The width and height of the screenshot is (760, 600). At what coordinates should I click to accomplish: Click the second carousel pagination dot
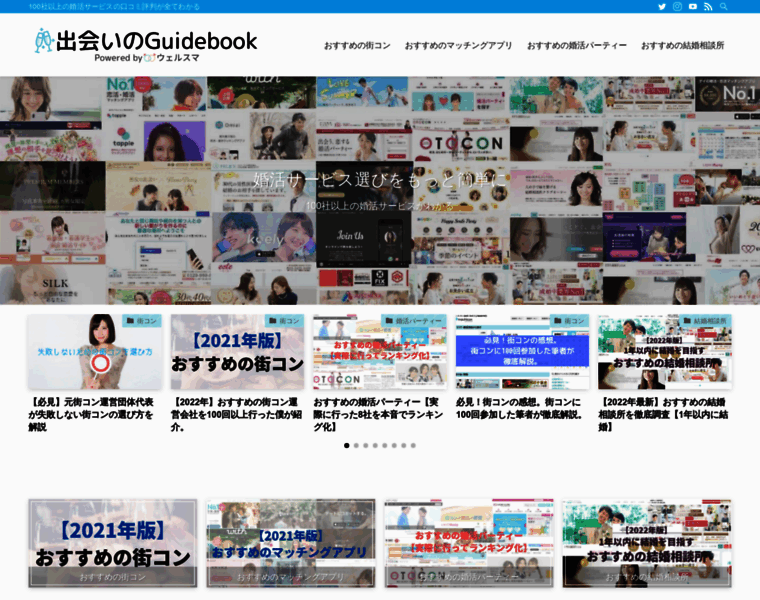click(x=356, y=445)
